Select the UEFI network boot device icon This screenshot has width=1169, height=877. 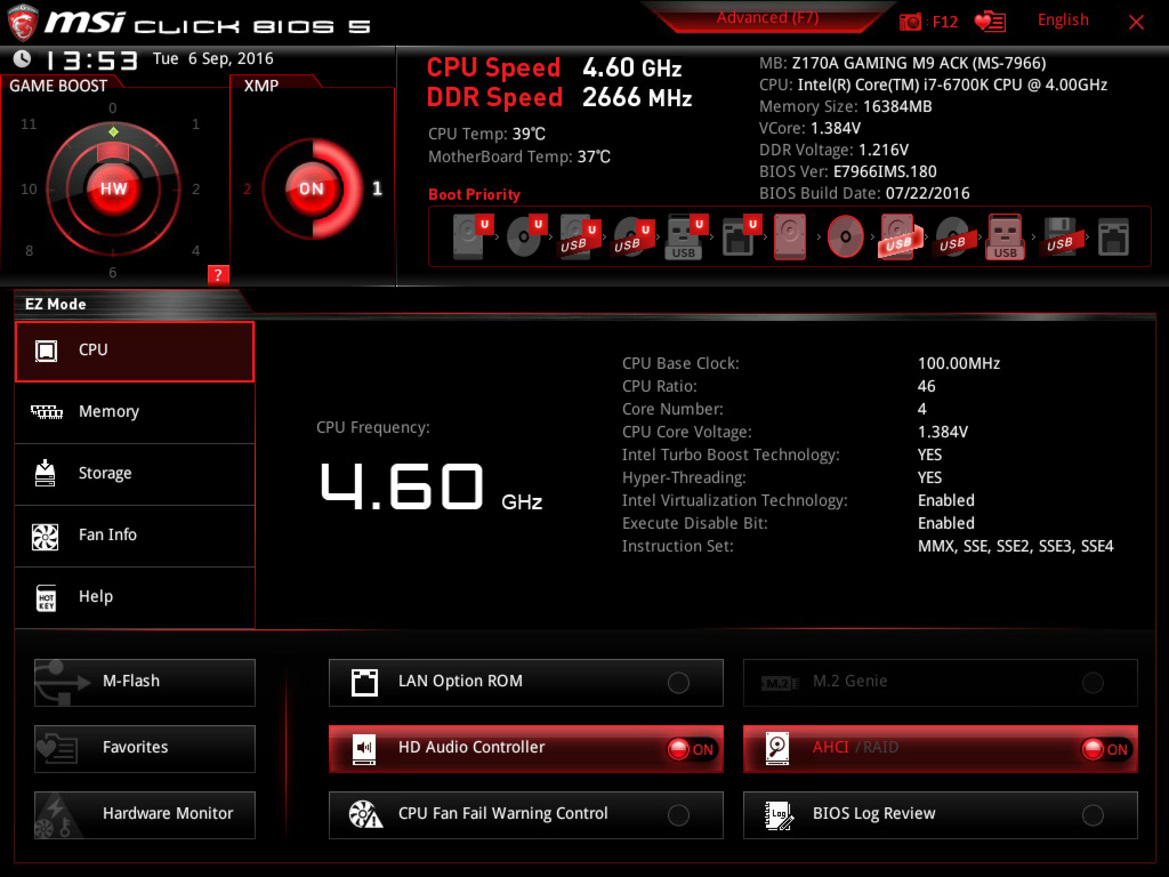[x=740, y=236]
